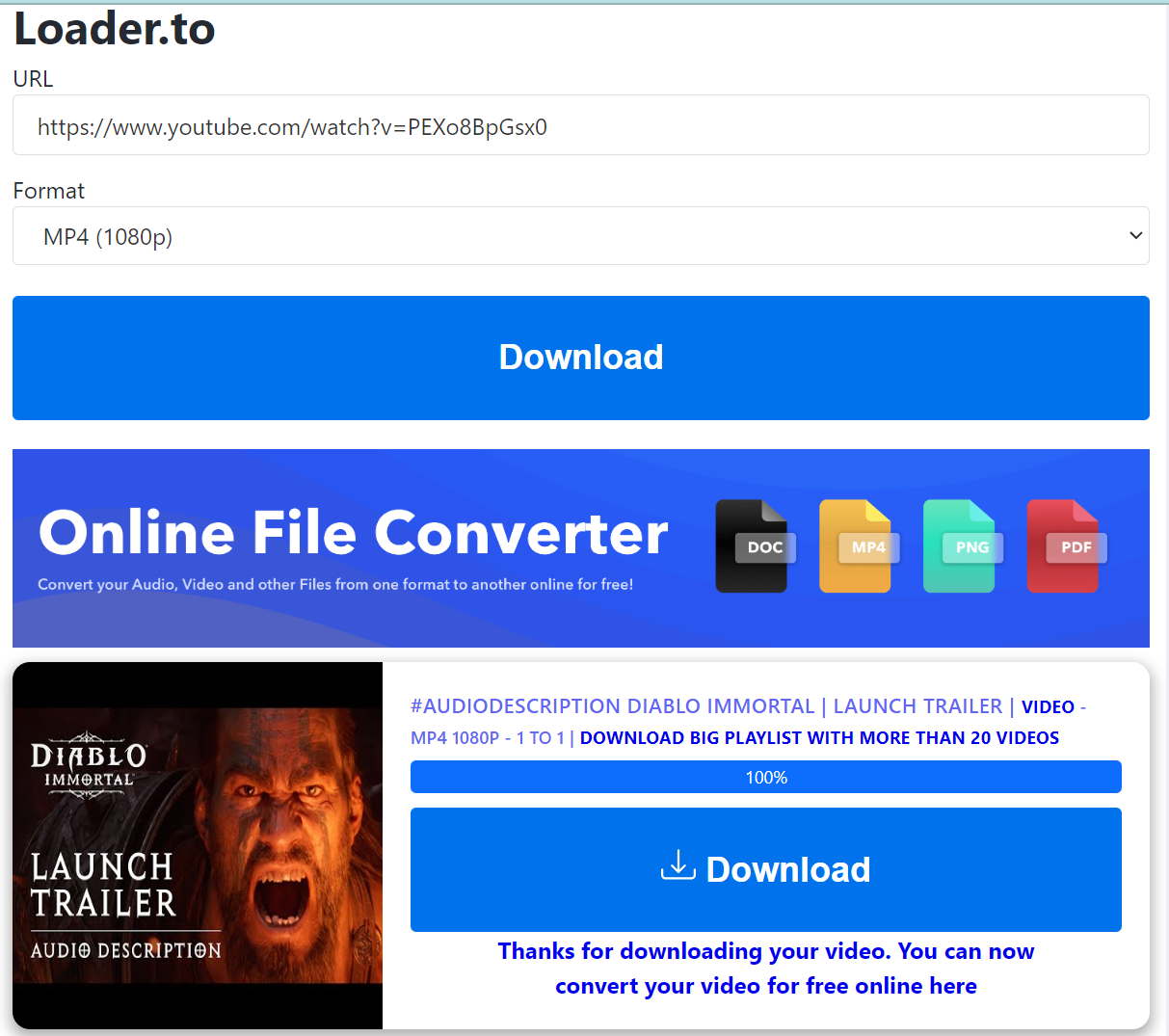Follow the convert your video for free link
Viewport: 1169px width, 1036px height.
click(x=766, y=969)
